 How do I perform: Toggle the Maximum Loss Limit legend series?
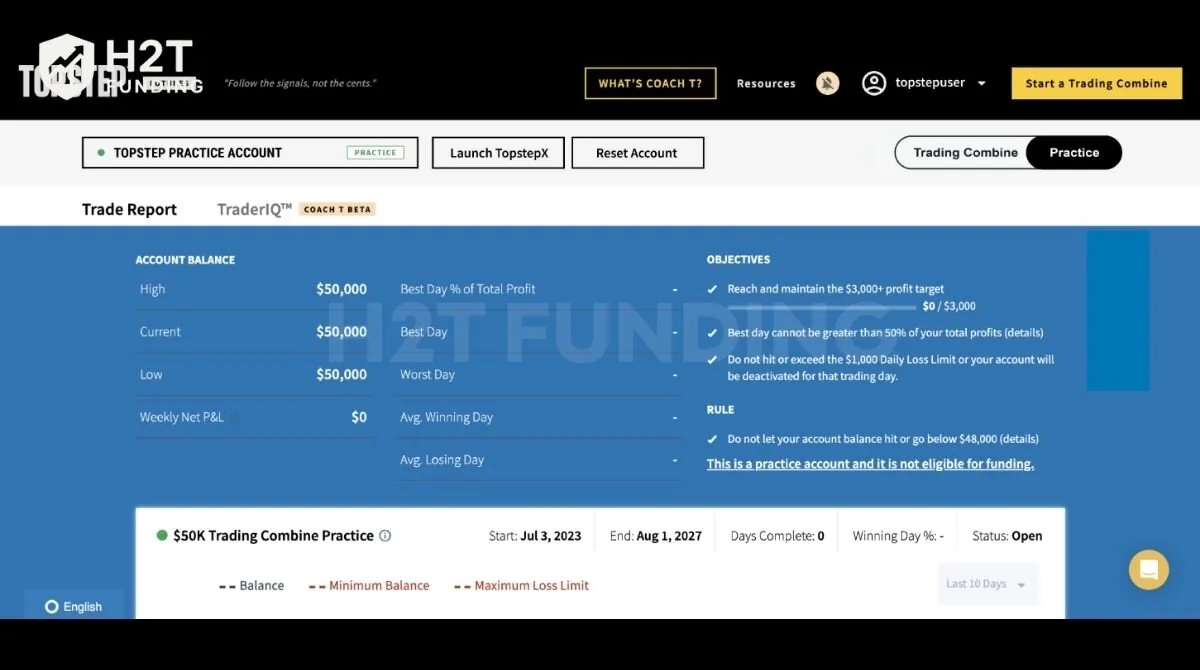click(521, 586)
